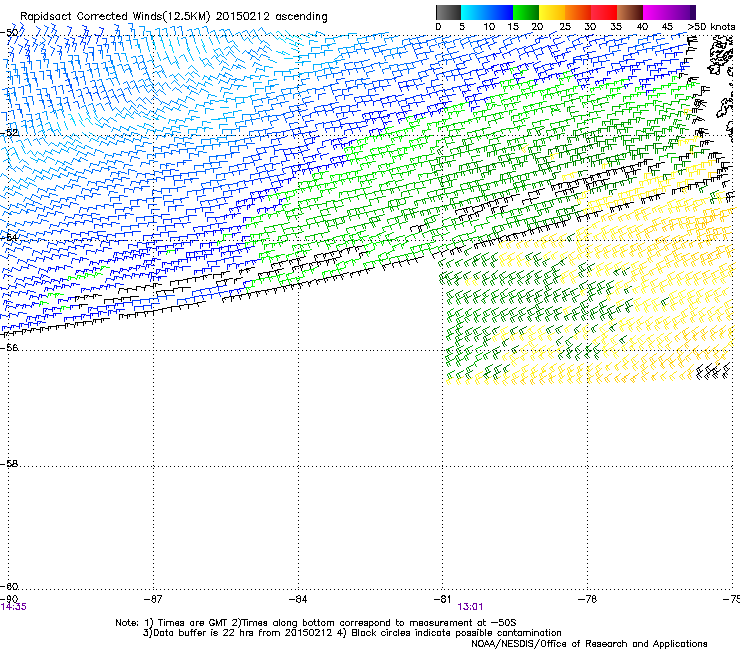The image size is (740, 650).
Task: Click the 'Data buffer is 22 hrs' note line
Action: [352, 633]
